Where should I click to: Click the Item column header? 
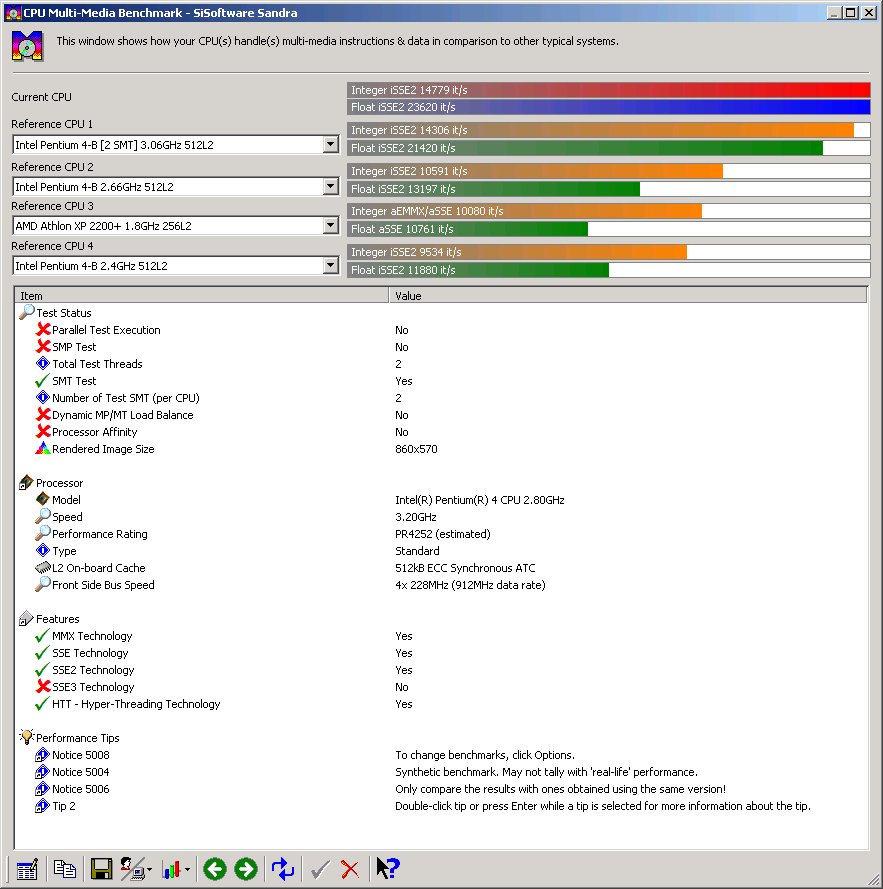tap(201, 295)
